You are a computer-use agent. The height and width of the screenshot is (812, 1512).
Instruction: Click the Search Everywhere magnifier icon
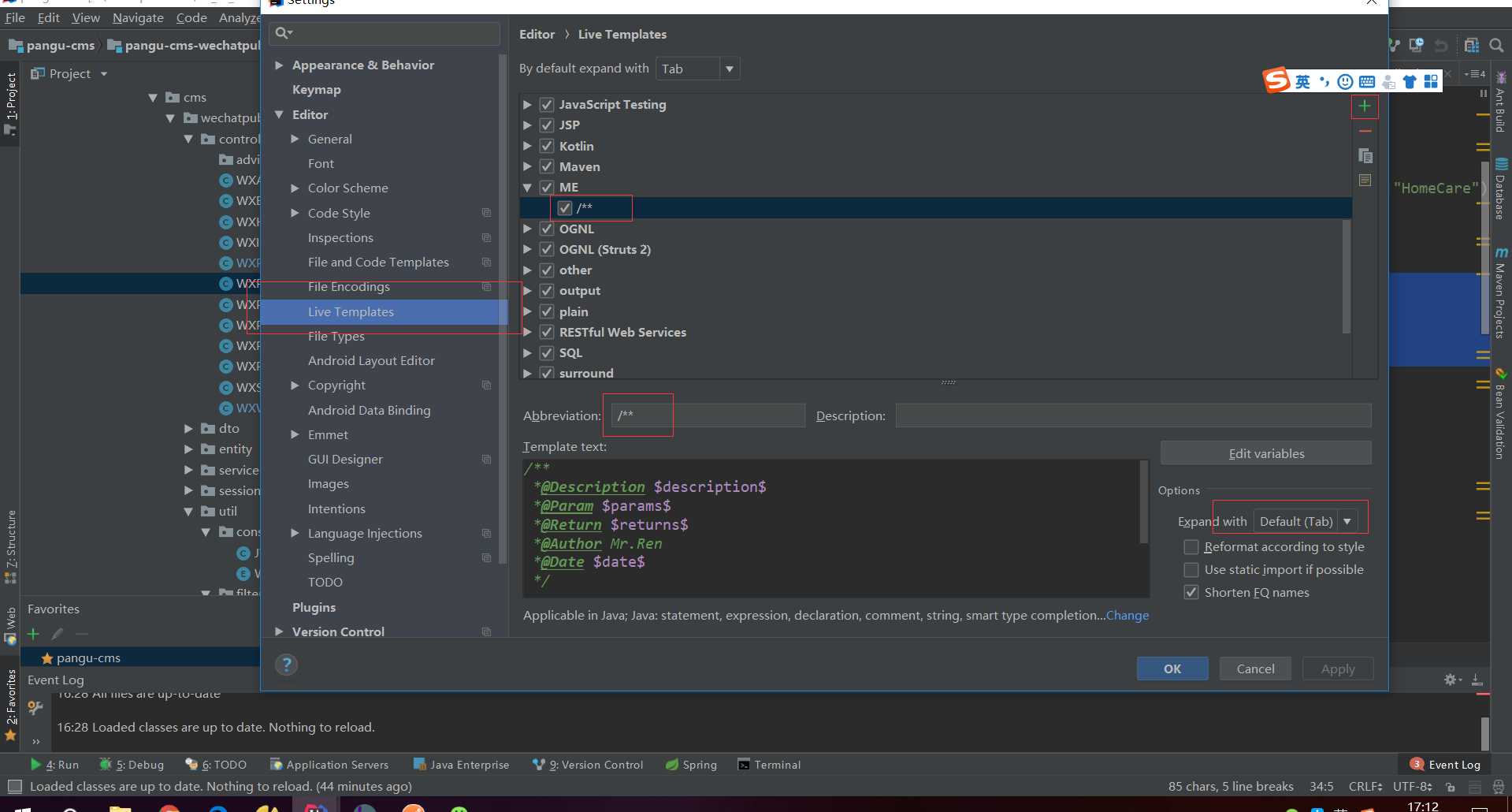(x=1496, y=45)
